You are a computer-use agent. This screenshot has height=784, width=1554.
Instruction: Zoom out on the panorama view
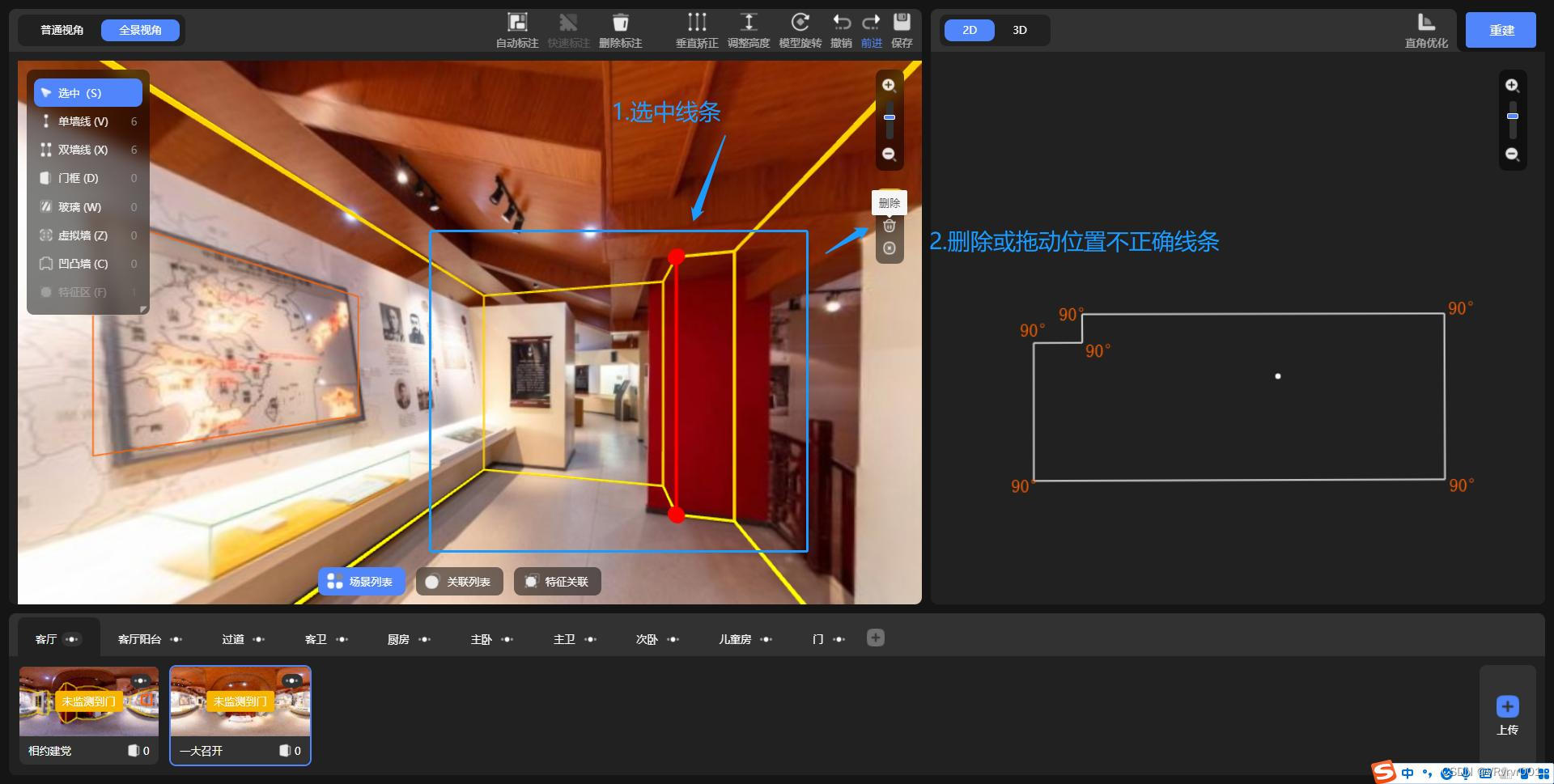click(889, 154)
